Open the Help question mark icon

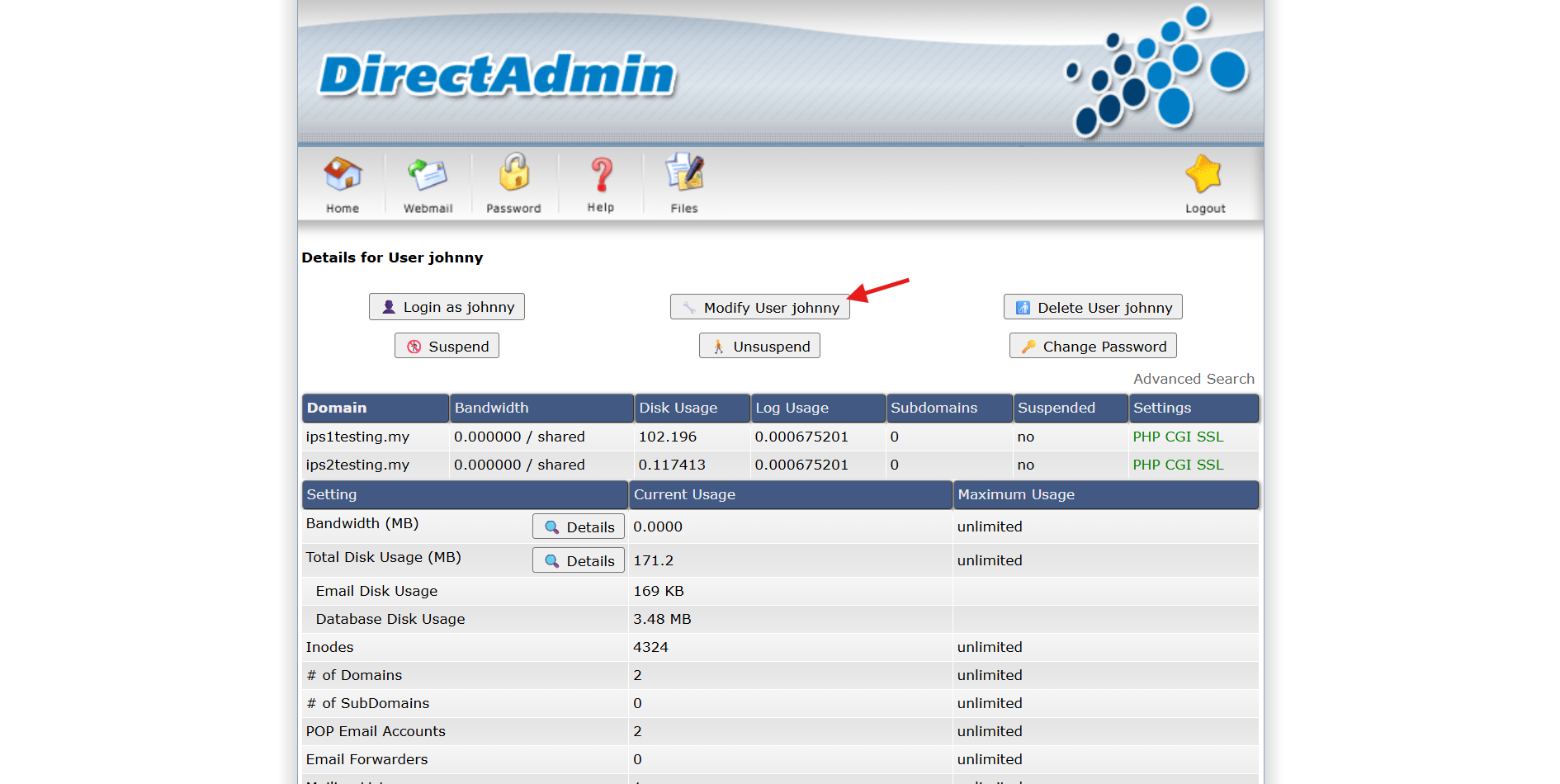tap(601, 184)
